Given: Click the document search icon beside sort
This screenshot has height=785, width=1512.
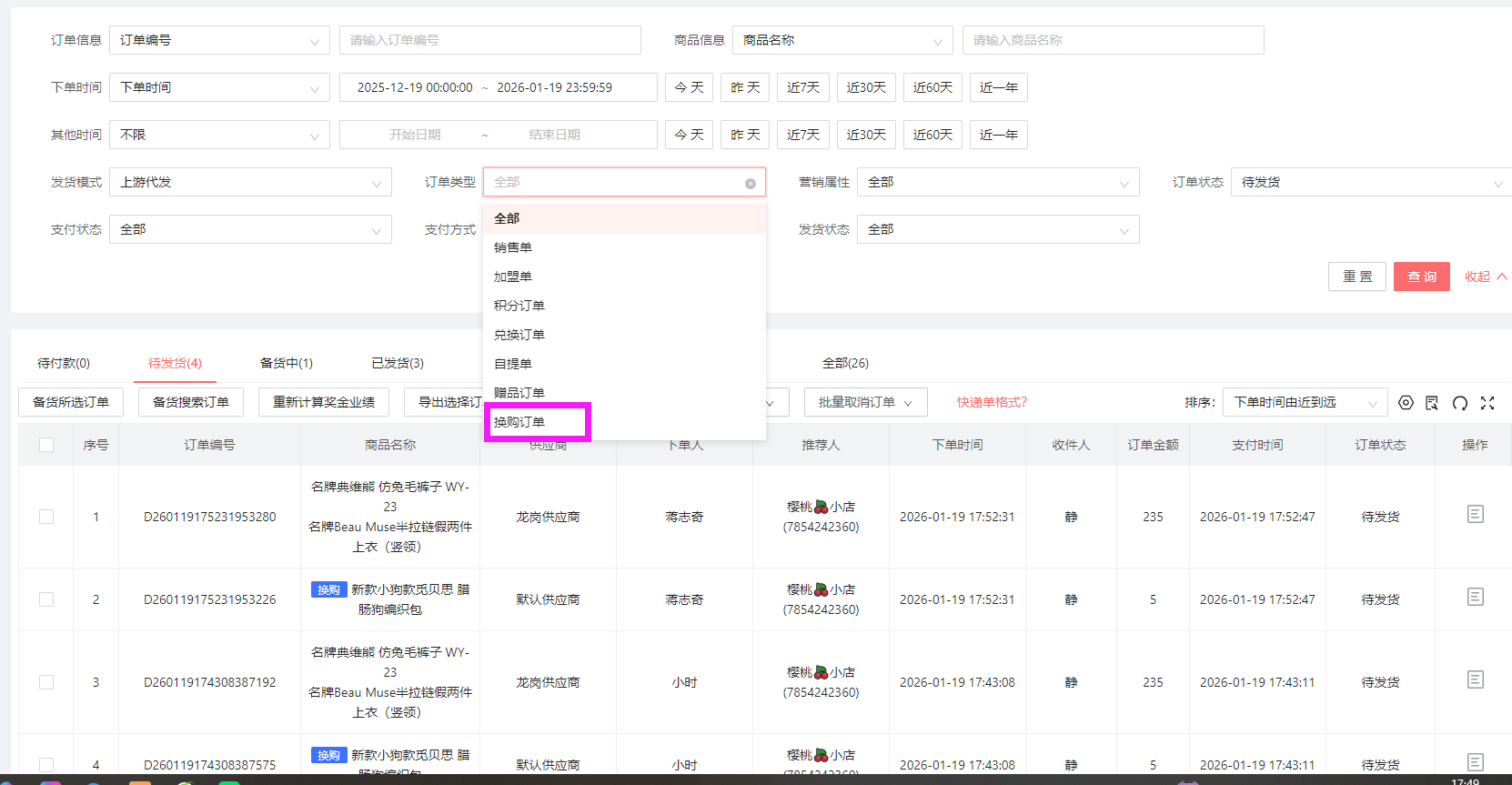Looking at the screenshot, I should tap(1432, 403).
